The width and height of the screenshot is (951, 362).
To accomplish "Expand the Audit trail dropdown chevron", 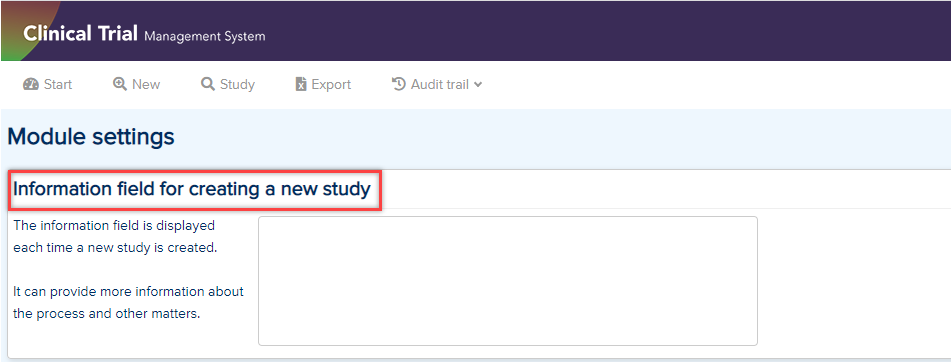I will tap(478, 85).
